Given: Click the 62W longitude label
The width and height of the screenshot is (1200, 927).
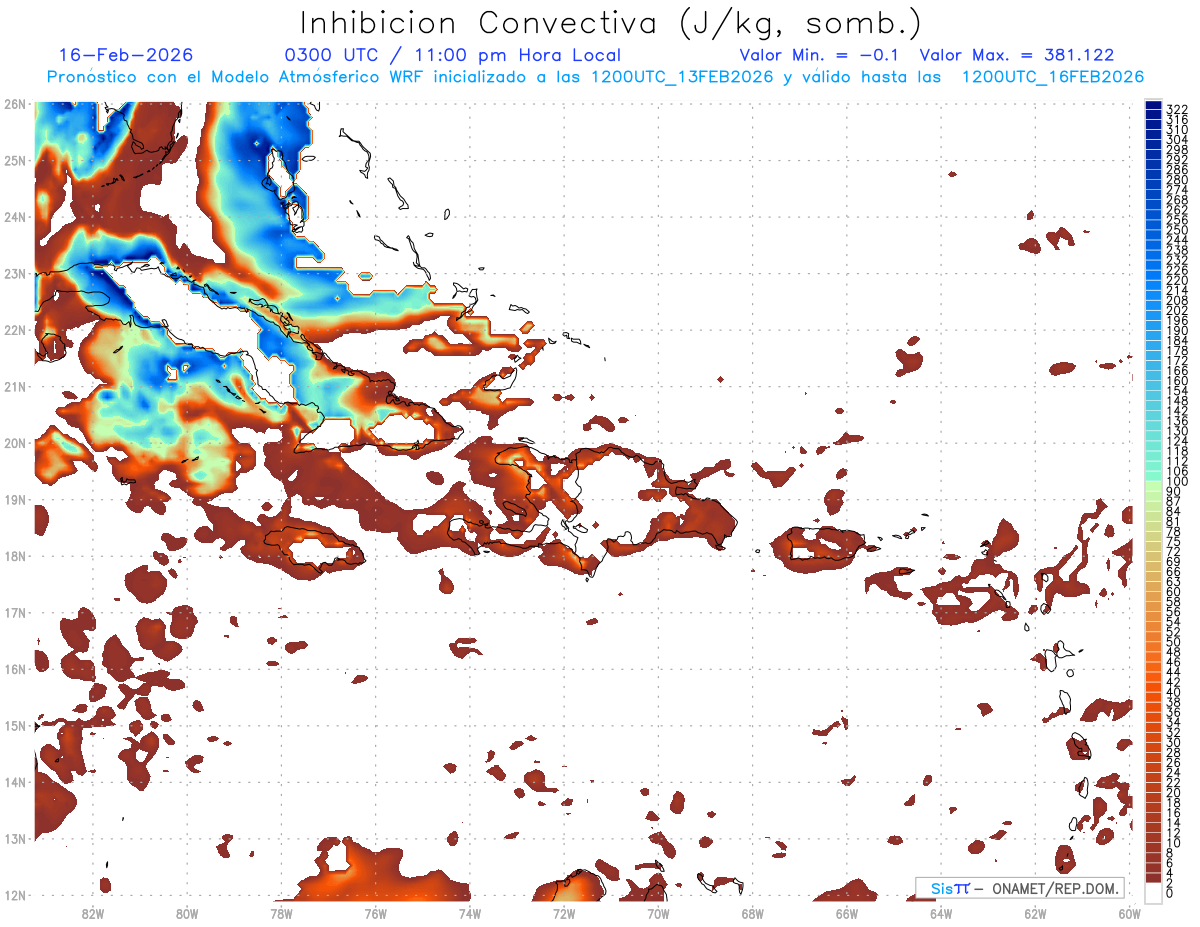Looking at the screenshot, I should (x=1035, y=914).
